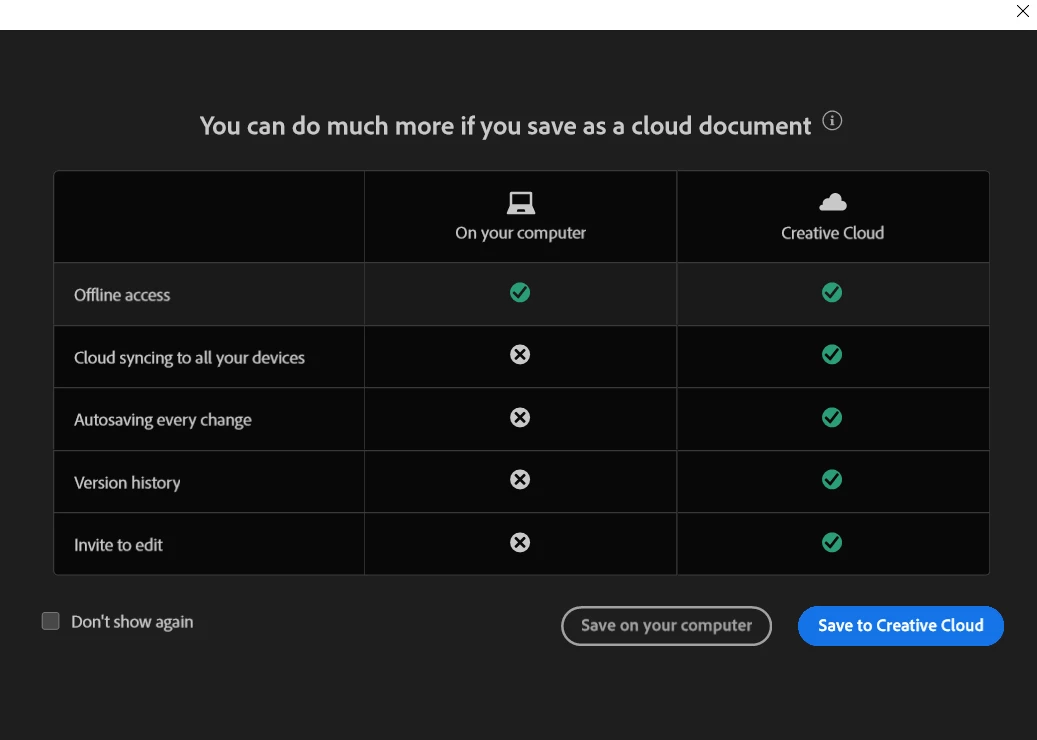Viewport: 1037px width, 740px height.
Task: Click Version history X mark under On your computer
Action: click(520, 479)
